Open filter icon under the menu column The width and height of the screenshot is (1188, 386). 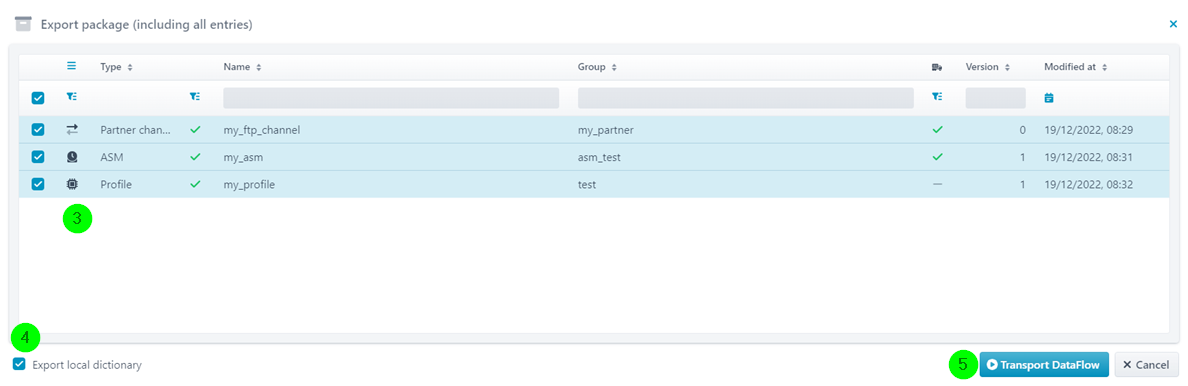pos(71,97)
